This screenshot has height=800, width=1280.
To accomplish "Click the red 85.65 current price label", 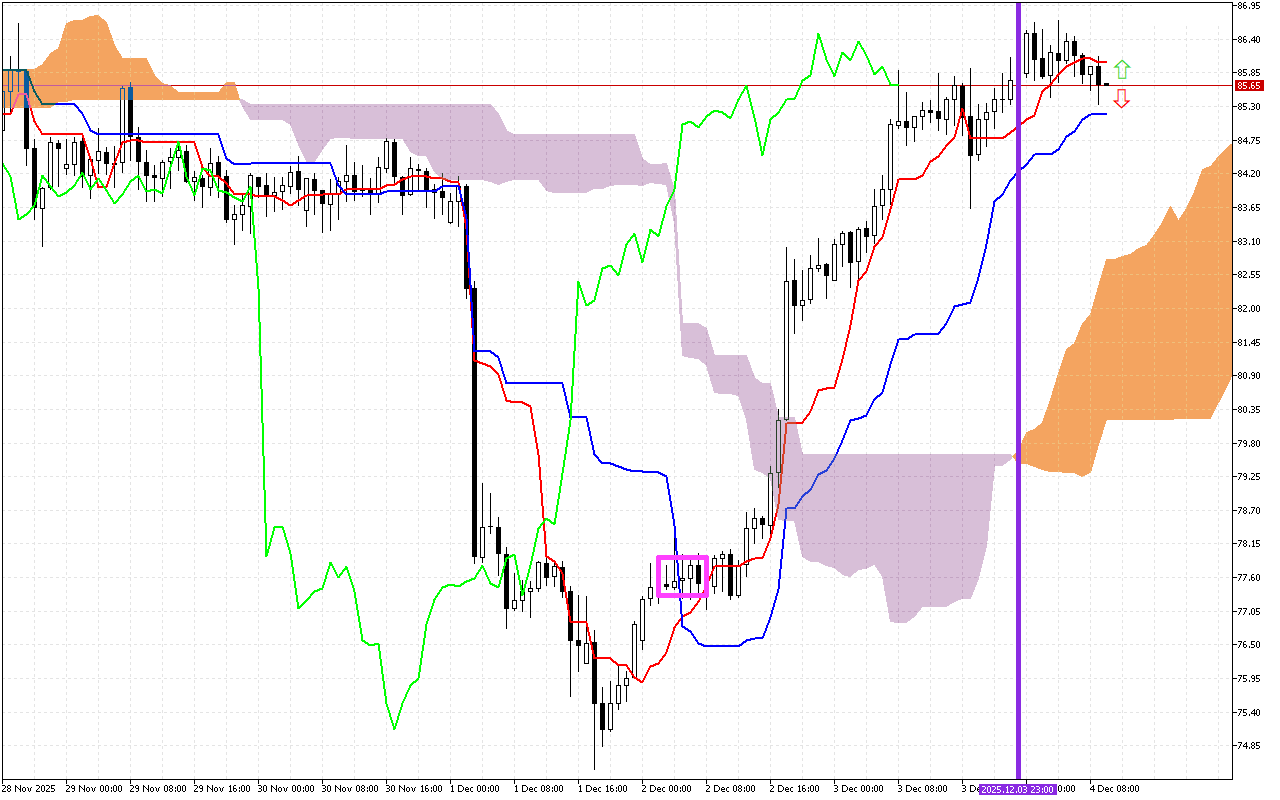I will [x=1246, y=86].
